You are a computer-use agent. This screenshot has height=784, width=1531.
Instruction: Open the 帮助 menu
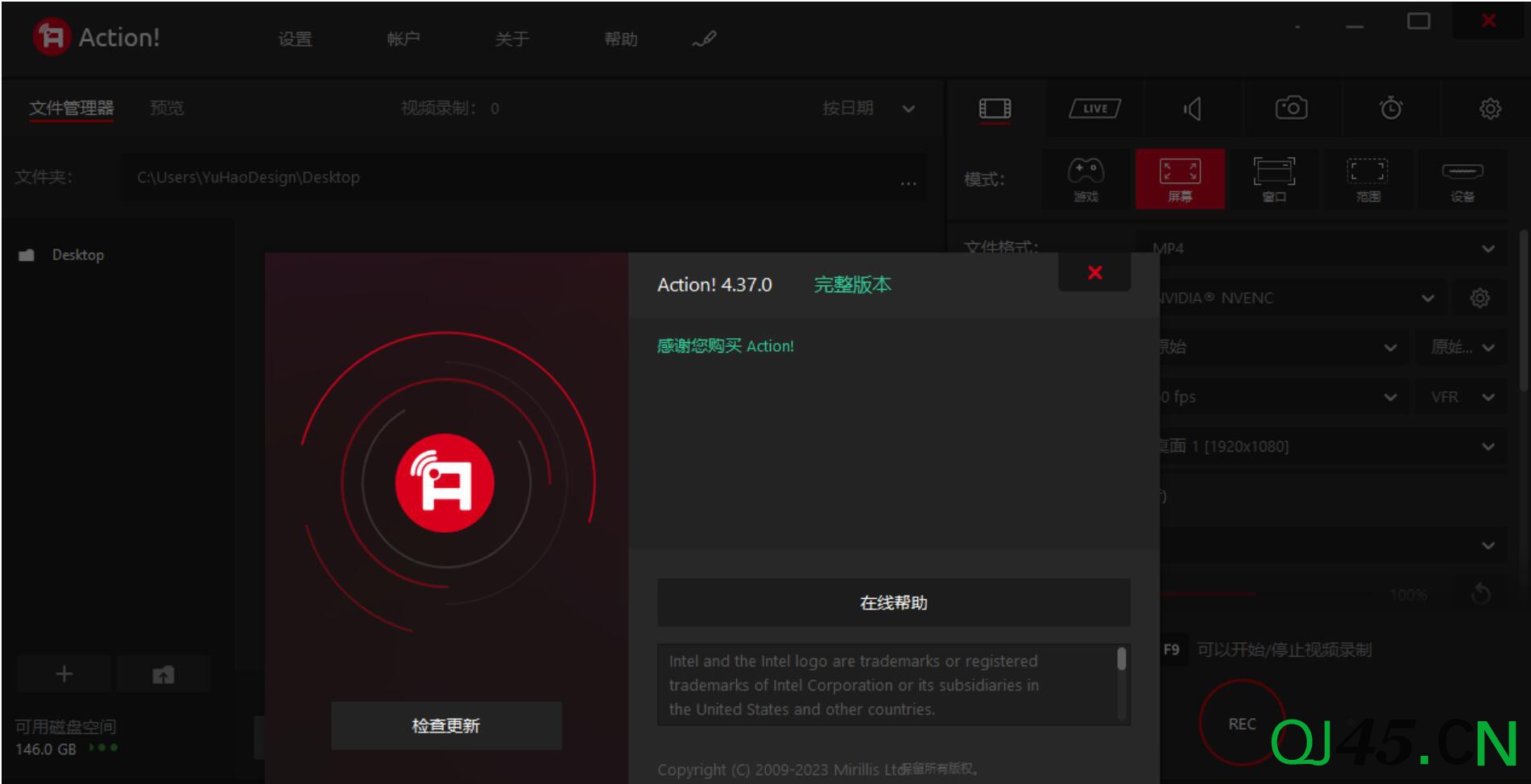coord(620,39)
